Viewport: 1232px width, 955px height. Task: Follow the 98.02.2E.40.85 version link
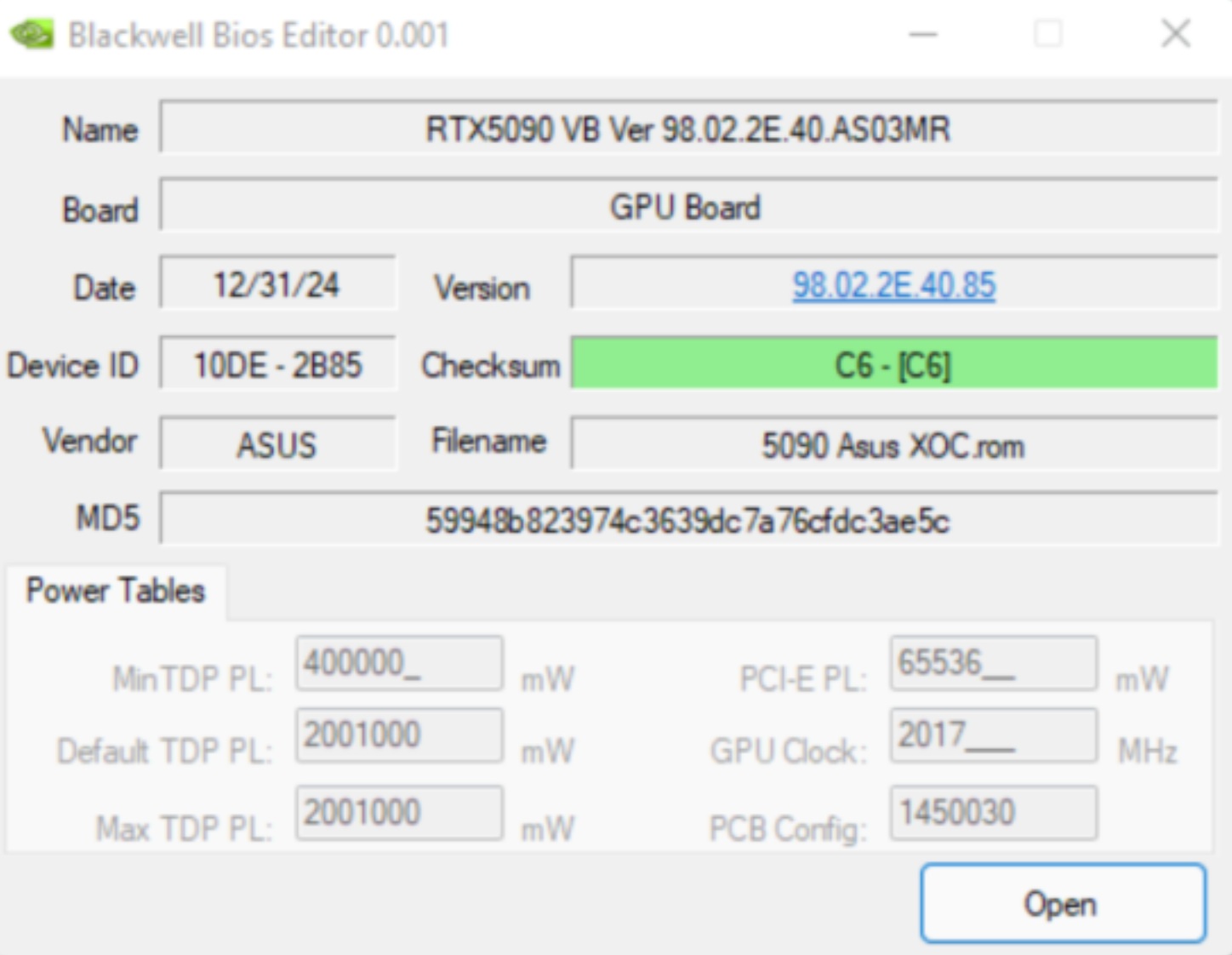(893, 285)
